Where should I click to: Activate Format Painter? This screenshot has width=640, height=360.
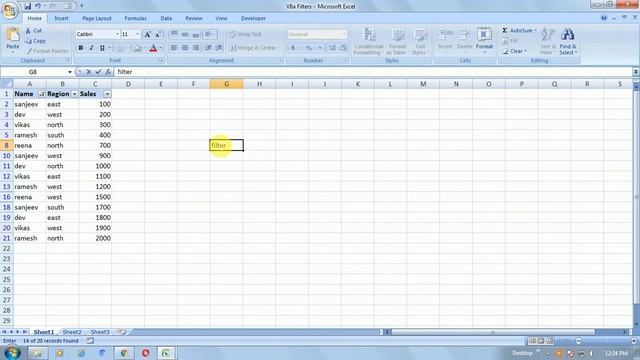pyautogui.click(x=47, y=51)
